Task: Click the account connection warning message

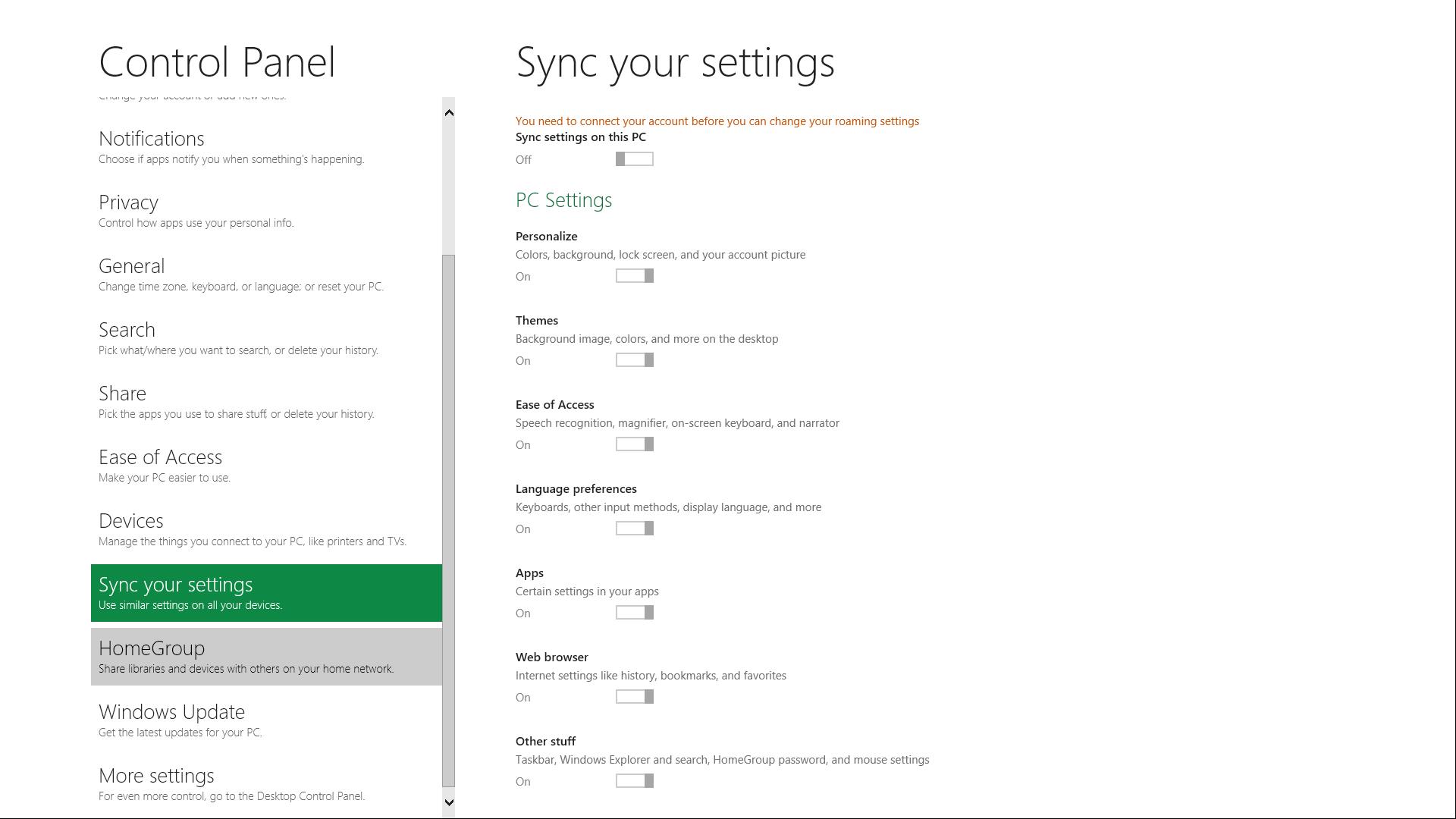Action: click(x=717, y=121)
